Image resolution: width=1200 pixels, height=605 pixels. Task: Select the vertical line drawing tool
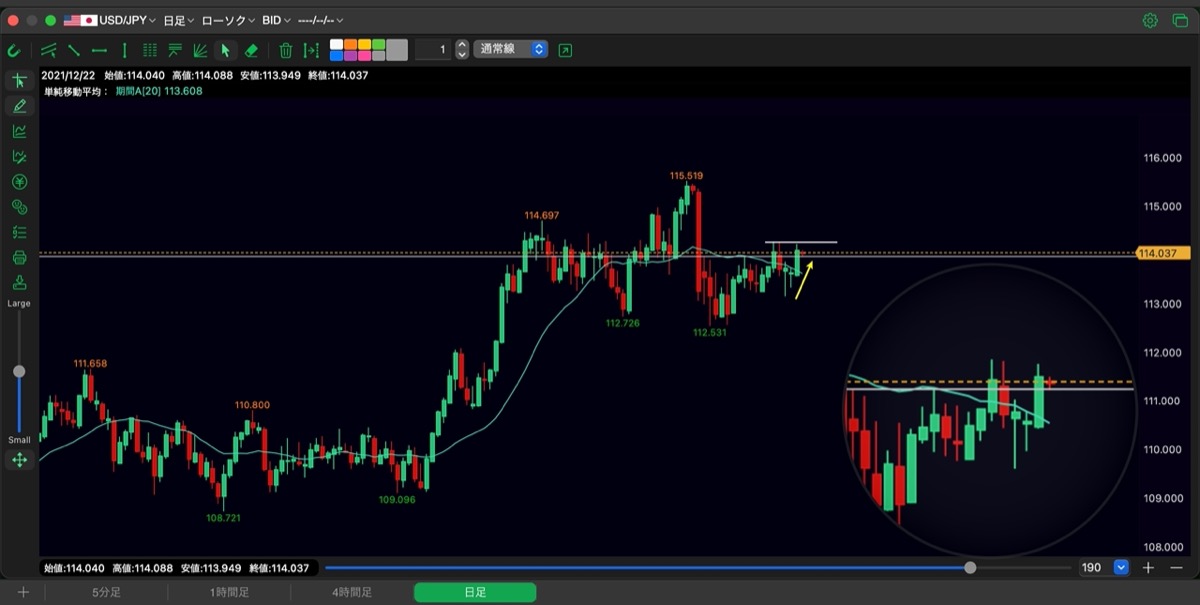coord(124,50)
